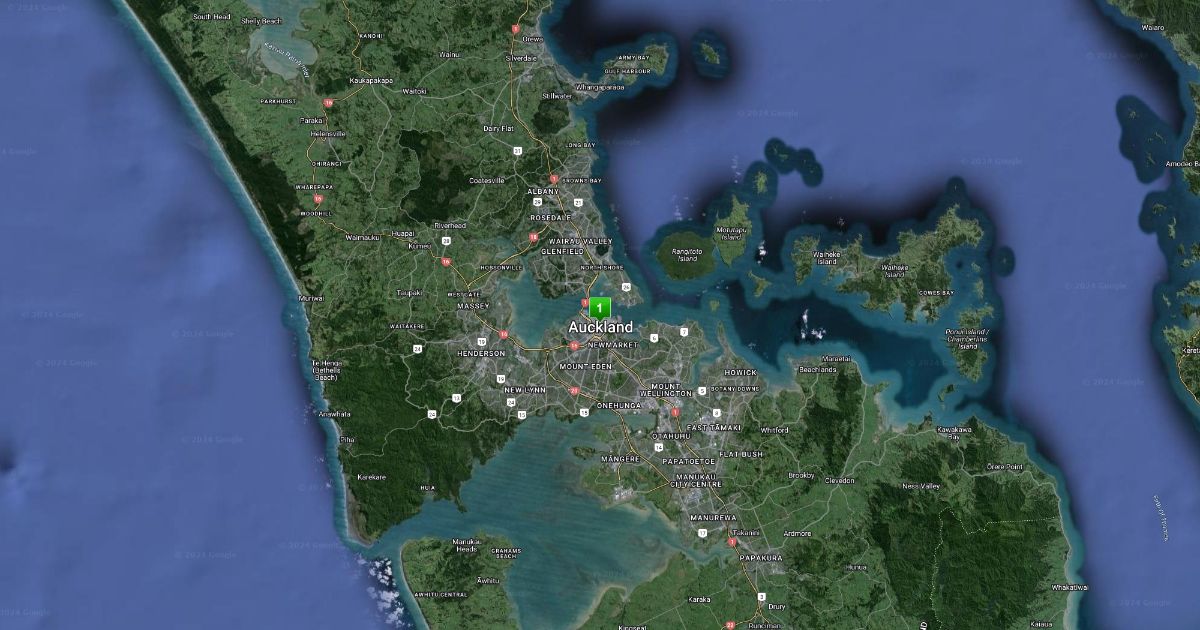Click the route 1 shield near Orewa
The width and height of the screenshot is (1200, 630).
(515, 29)
